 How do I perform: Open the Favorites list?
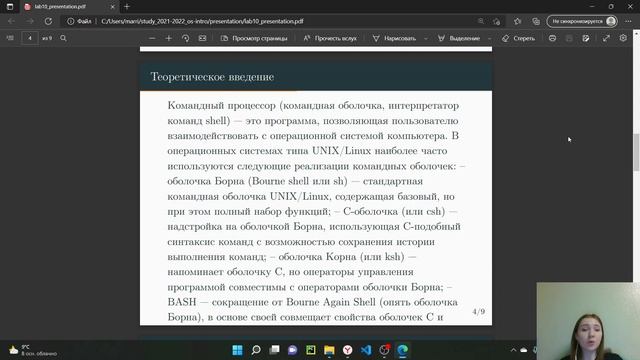pyautogui.click(x=518, y=21)
